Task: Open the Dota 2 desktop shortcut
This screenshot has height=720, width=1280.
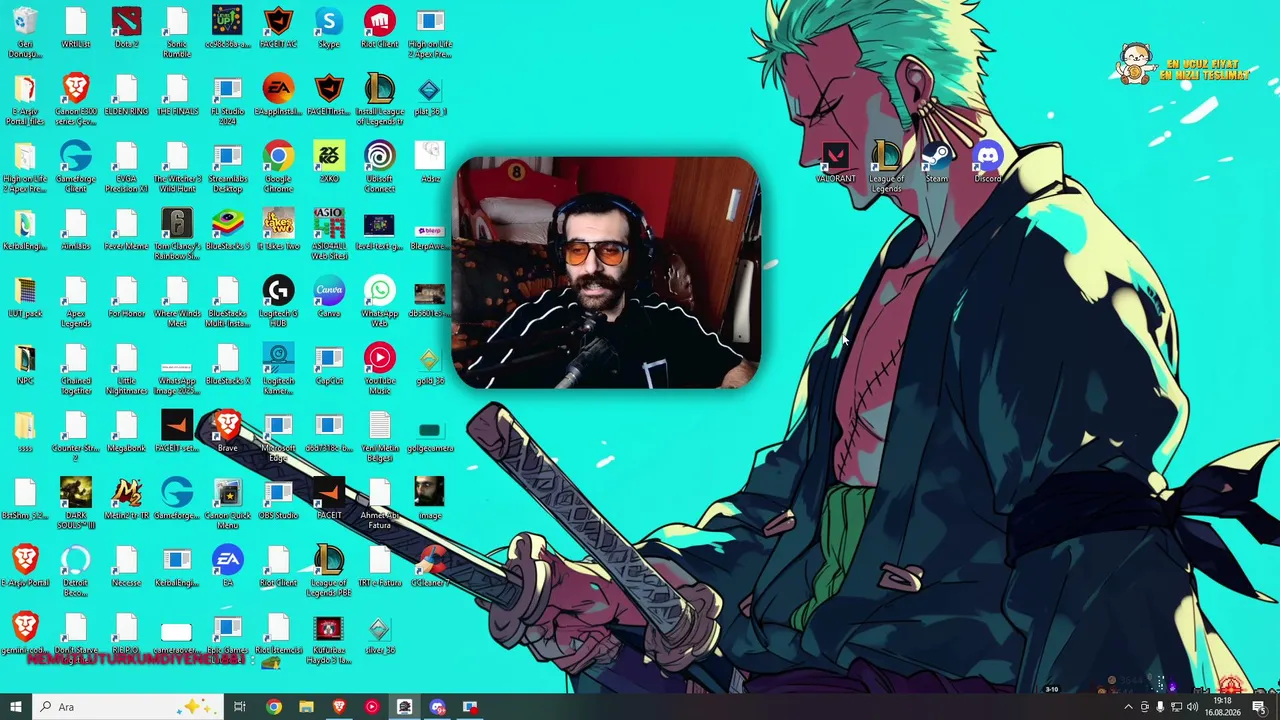Action: 126,28
